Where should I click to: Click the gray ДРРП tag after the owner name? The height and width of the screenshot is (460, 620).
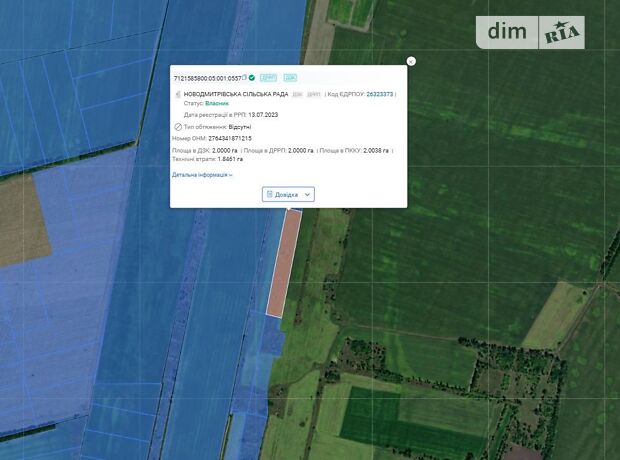click(x=313, y=94)
